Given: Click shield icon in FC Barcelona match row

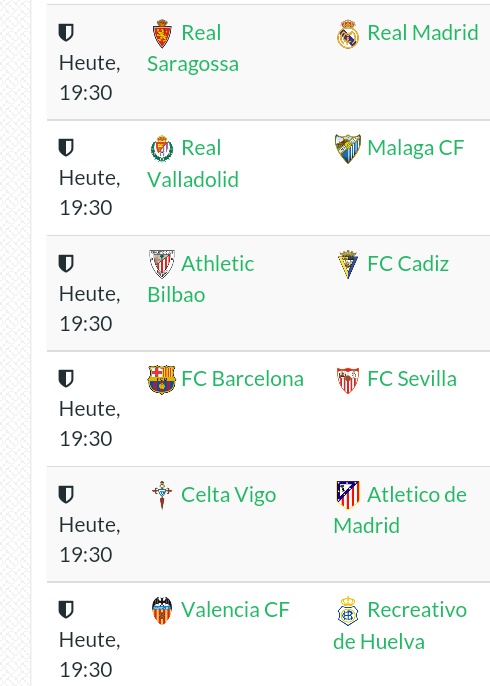Looking at the screenshot, I should coord(66,379).
